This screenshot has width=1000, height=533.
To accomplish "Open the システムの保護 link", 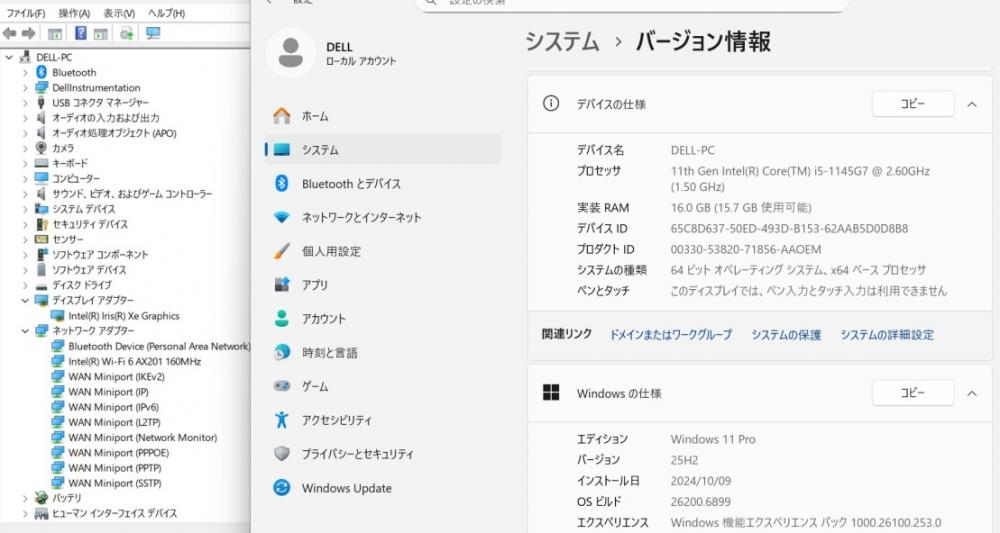I will [x=786, y=334].
